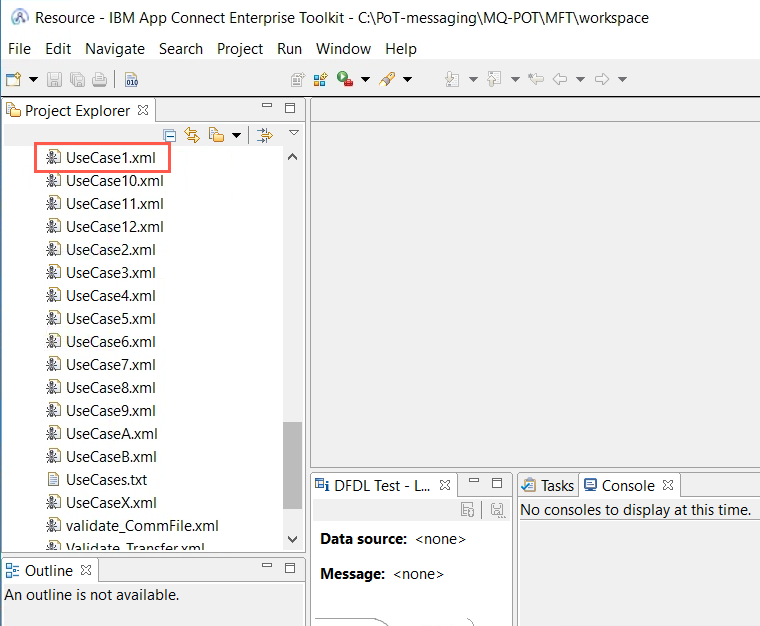Close the Console view tab
Screen dimensions: 760x626
pyautogui.click(x=668, y=485)
